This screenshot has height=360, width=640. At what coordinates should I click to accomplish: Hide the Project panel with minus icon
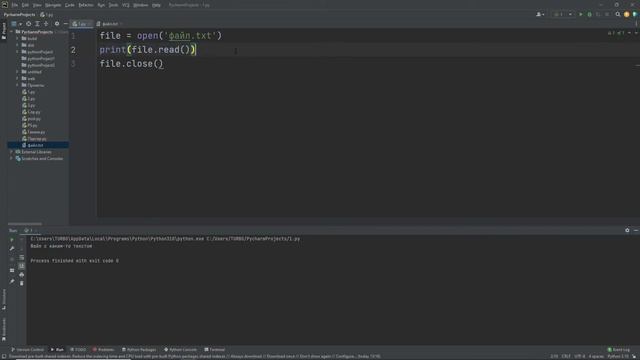click(x=65, y=24)
